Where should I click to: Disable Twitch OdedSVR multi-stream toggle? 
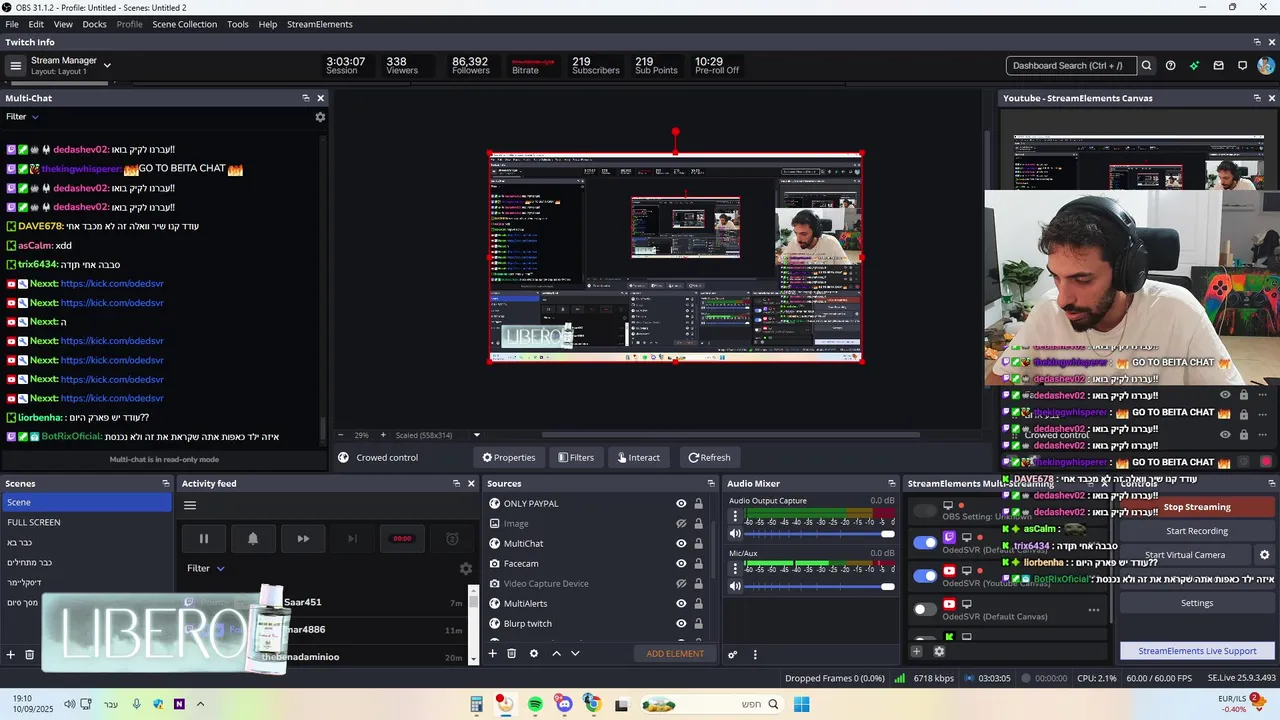click(925, 542)
